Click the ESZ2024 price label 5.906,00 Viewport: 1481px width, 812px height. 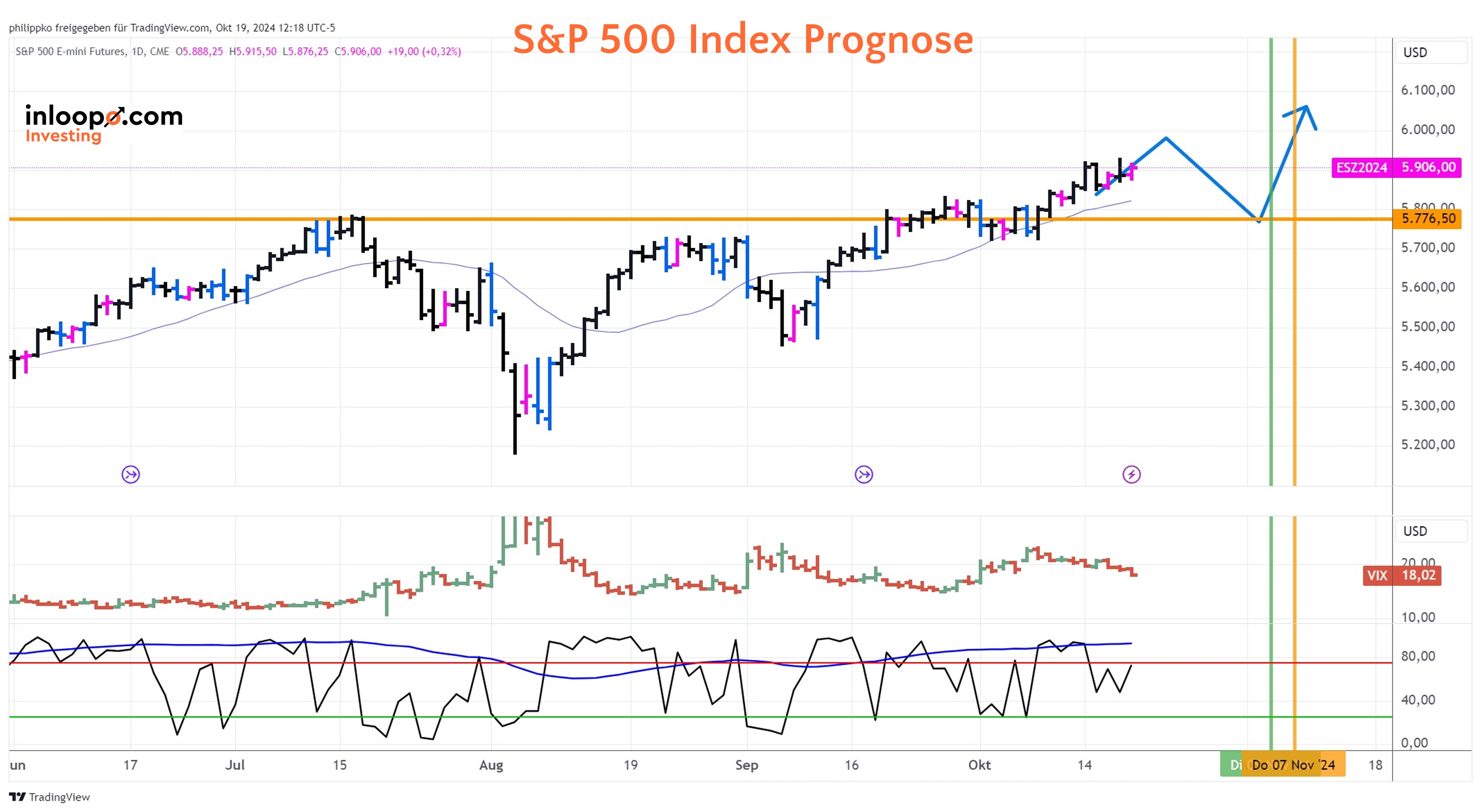pos(1396,167)
